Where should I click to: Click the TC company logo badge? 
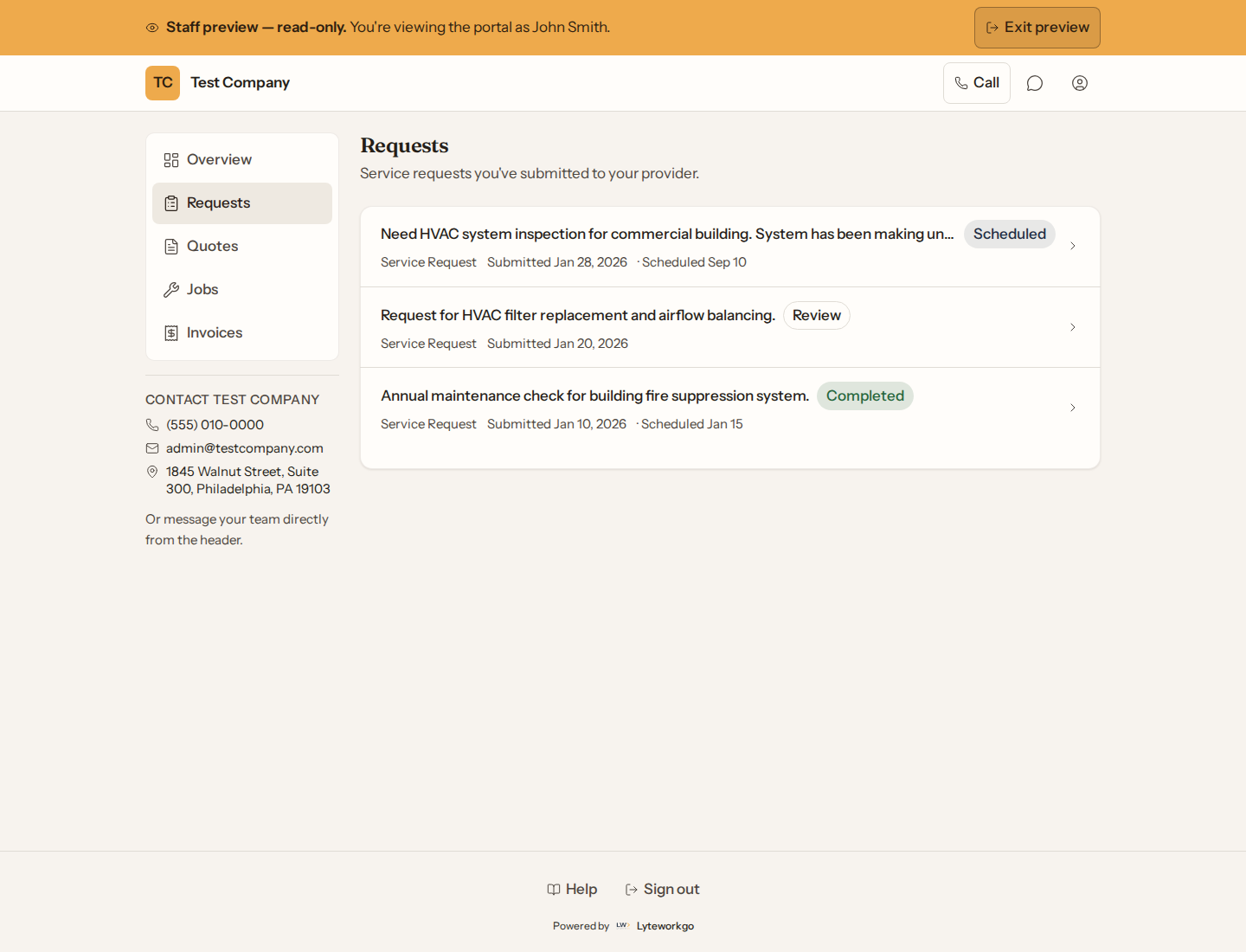[163, 83]
